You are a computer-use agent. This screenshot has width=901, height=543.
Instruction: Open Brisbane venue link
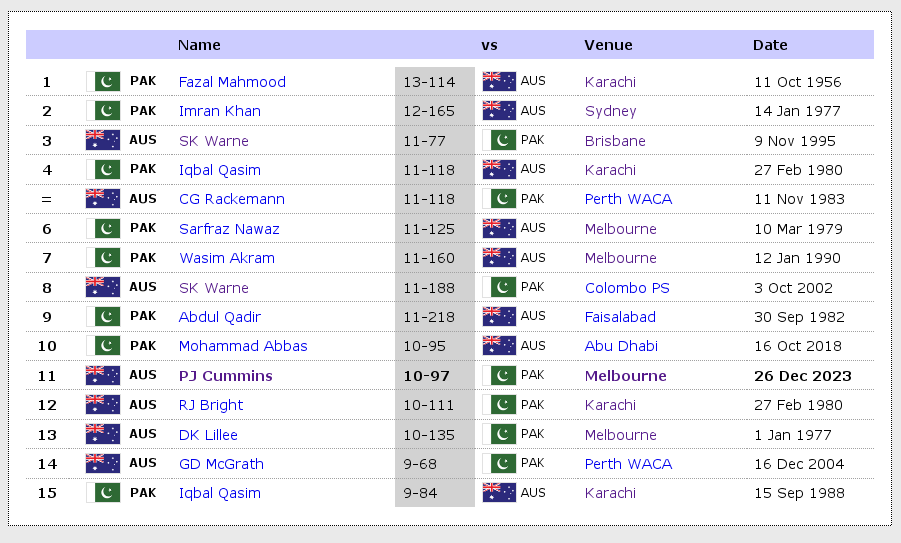[x=615, y=141]
